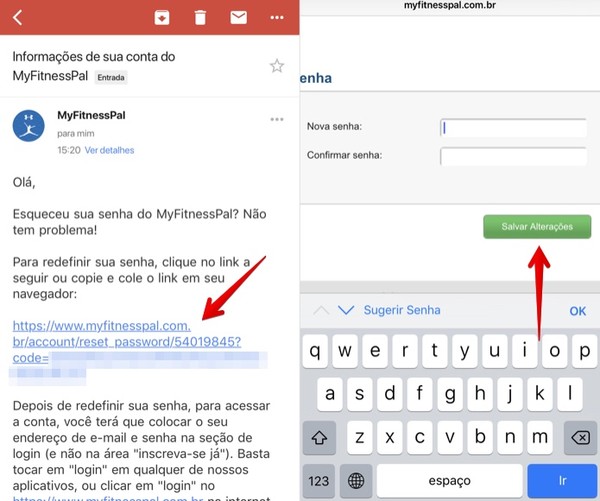The width and height of the screenshot is (600, 501).
Task: Tap the l key
Action: point(570,394)
